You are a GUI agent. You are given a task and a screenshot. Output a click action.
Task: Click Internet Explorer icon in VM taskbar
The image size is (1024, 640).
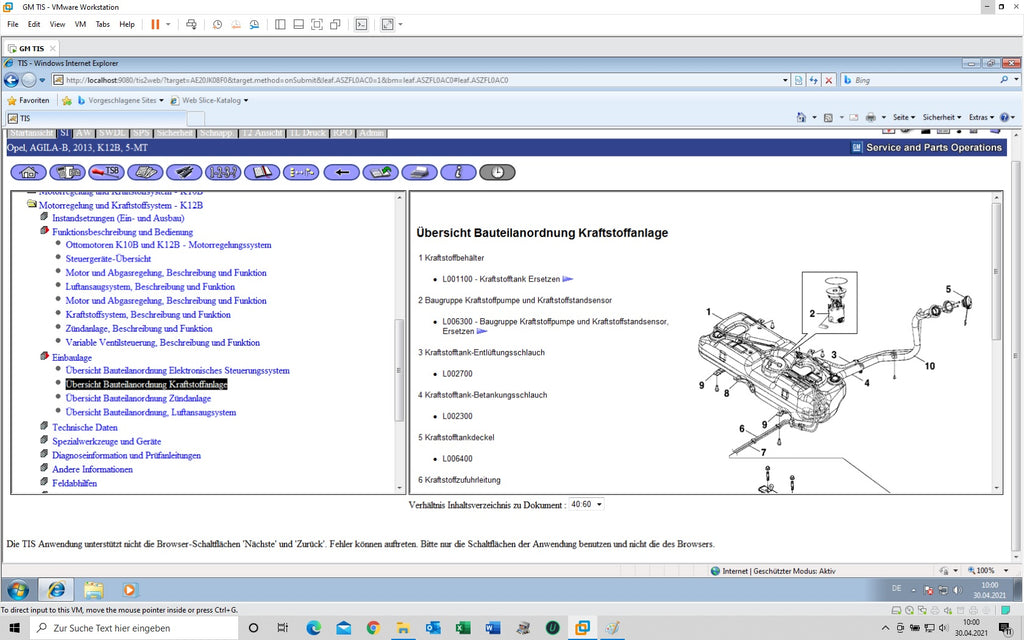56,590
